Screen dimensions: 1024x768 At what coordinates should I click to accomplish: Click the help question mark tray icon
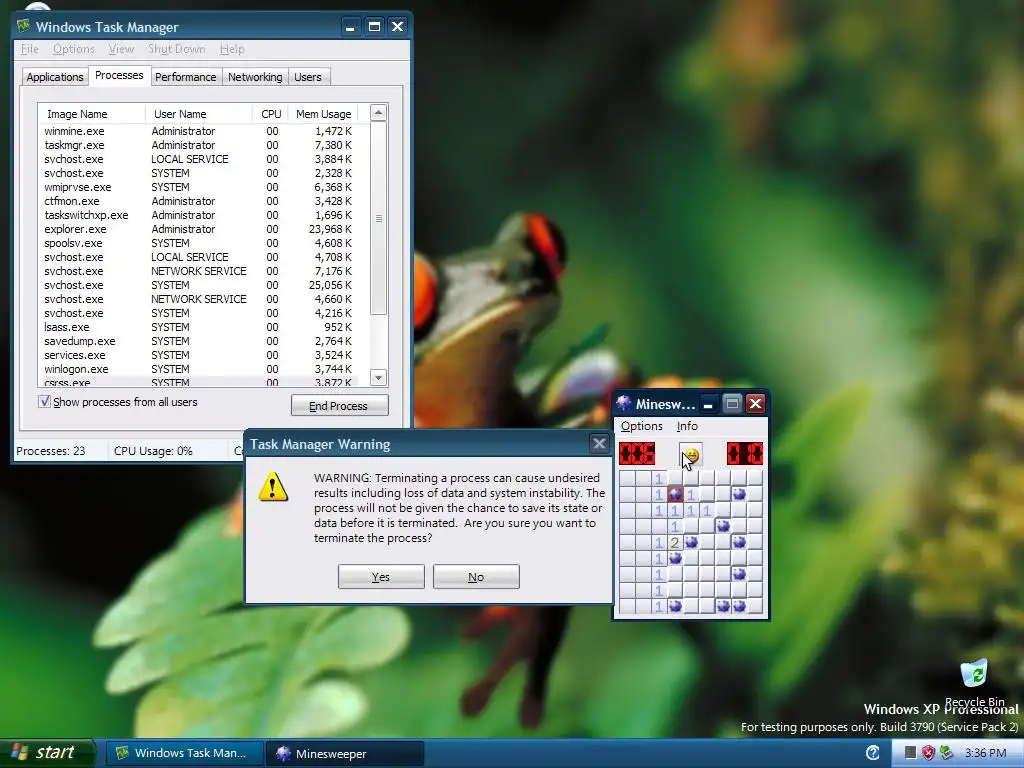coord(872,753)
